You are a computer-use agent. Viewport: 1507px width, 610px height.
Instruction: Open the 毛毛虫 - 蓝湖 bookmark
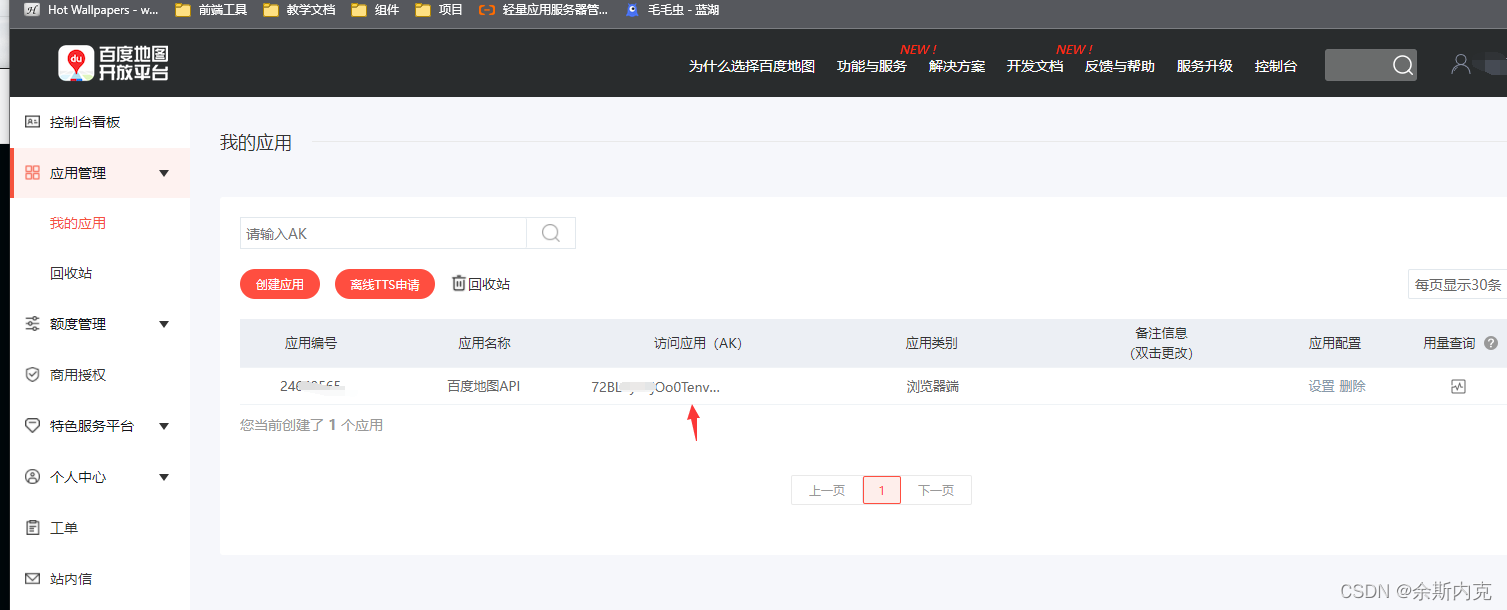click(x=672, y=10)
